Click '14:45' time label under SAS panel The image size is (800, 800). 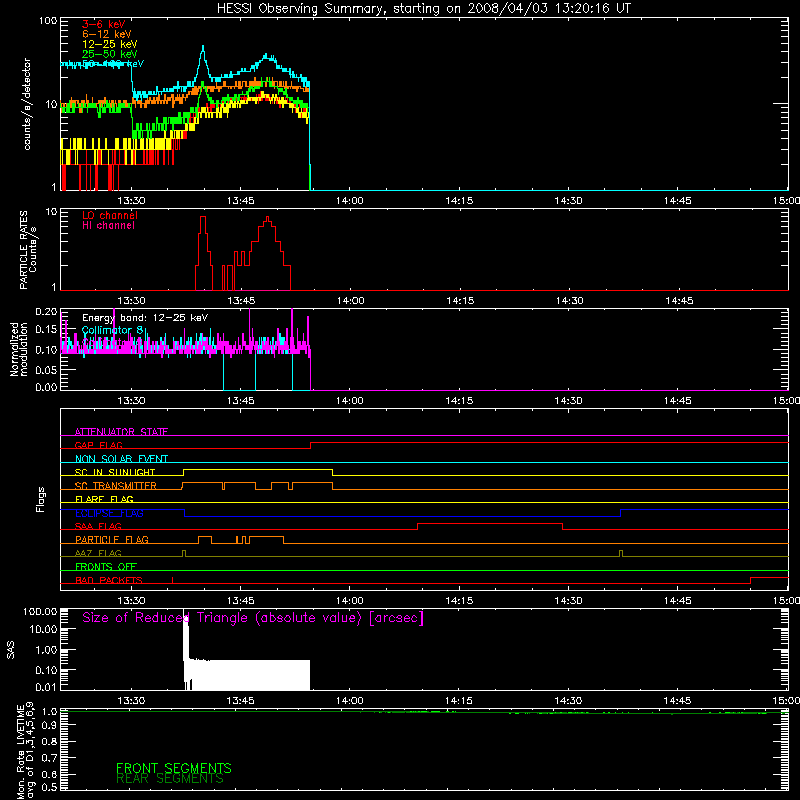(x=678, y=701)
